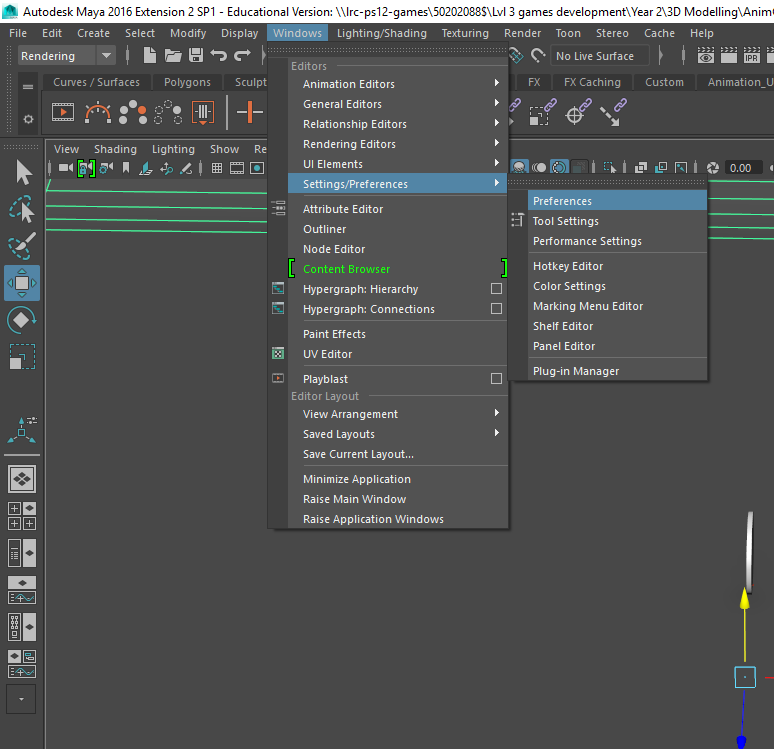Open the Render View eye clapper icon
The width and height of the screenshot is (774, 749).
[706, 55]
